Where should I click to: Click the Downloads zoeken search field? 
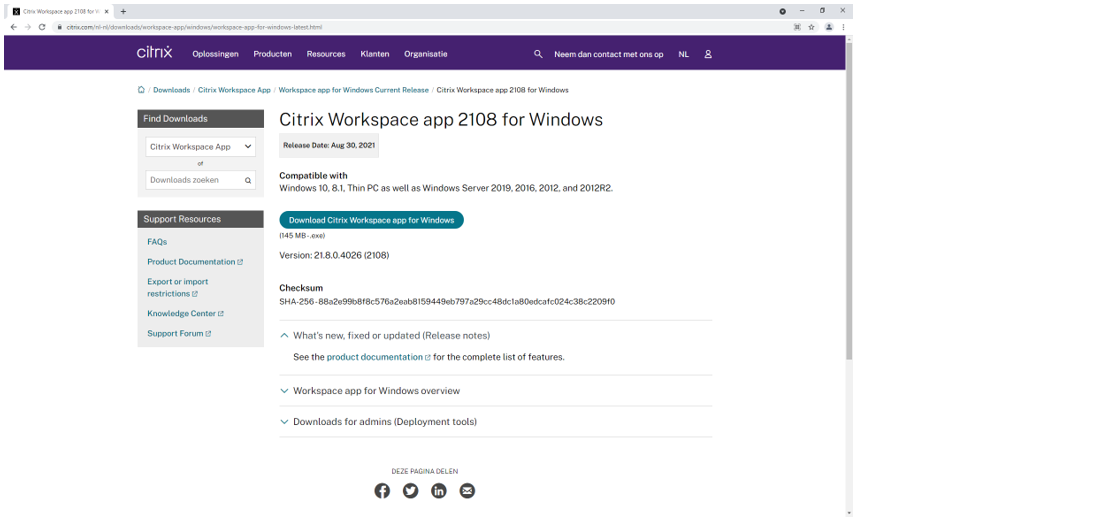(194, 180)
